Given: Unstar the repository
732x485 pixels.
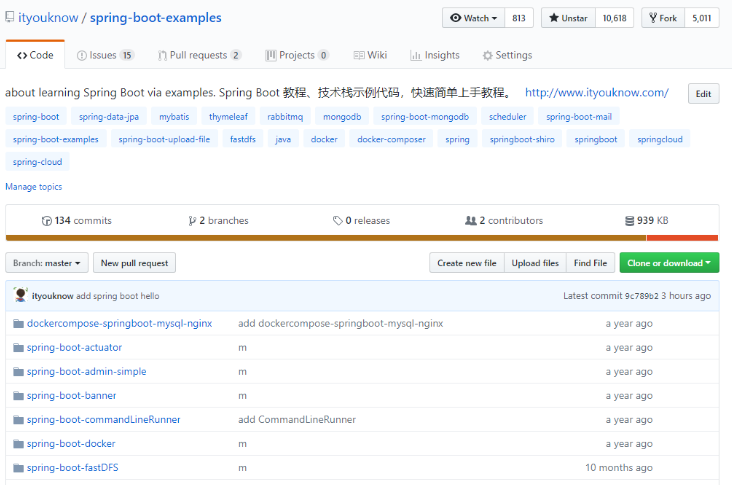Looking at the screenshot, I should pos(568,18).
